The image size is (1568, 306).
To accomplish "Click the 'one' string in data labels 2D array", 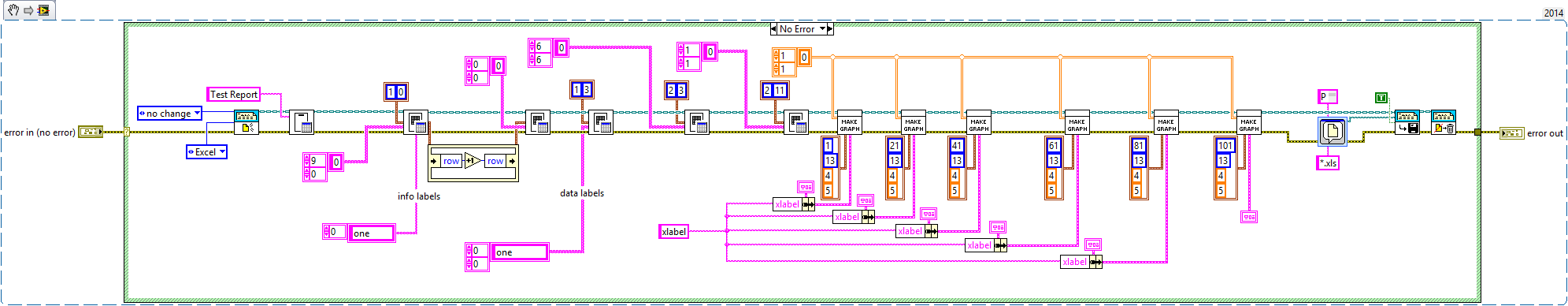I will pyautogui.click(x=520, y=252).
